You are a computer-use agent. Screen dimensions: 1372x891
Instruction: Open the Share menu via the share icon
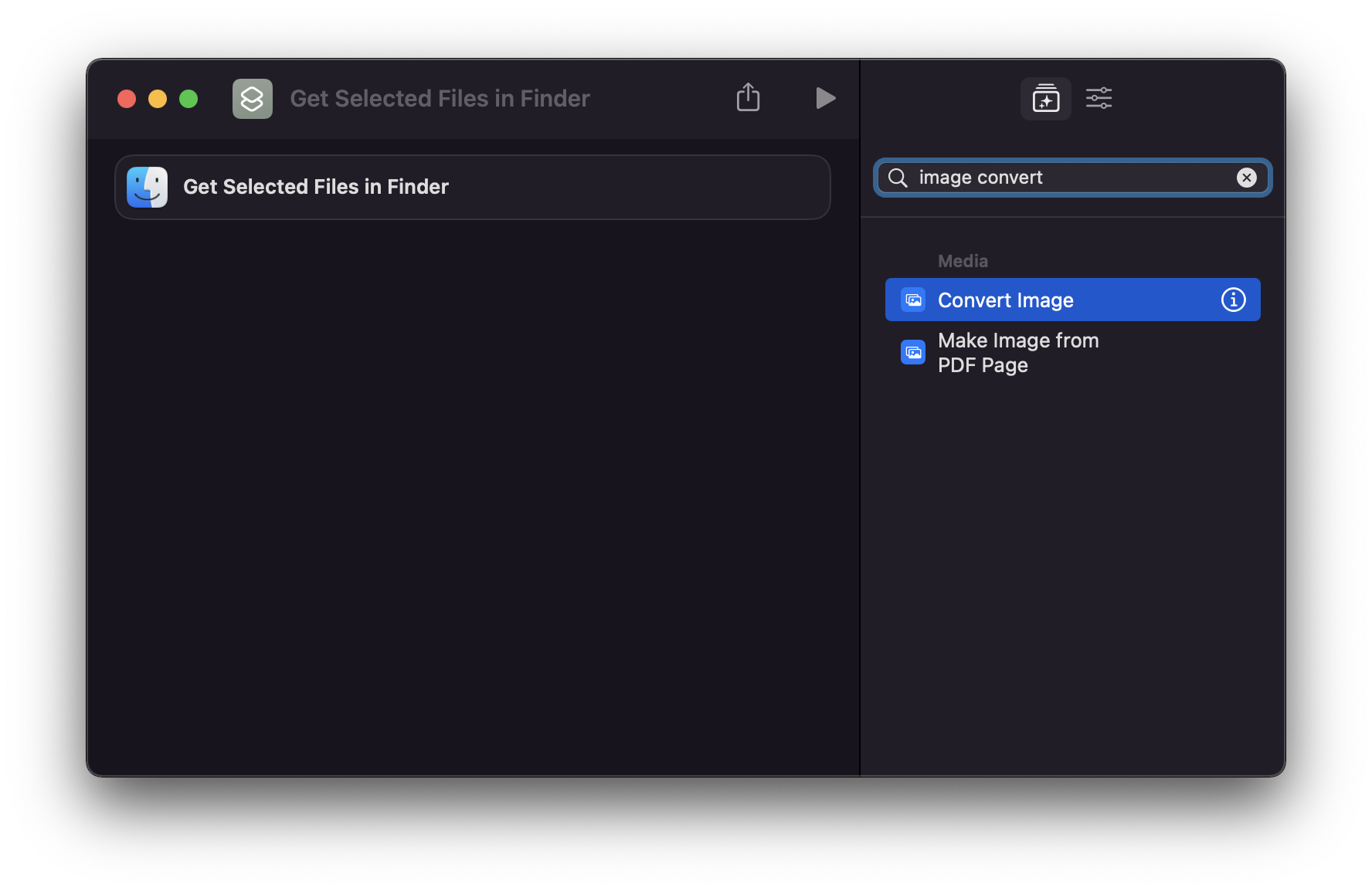pos(747,97)
